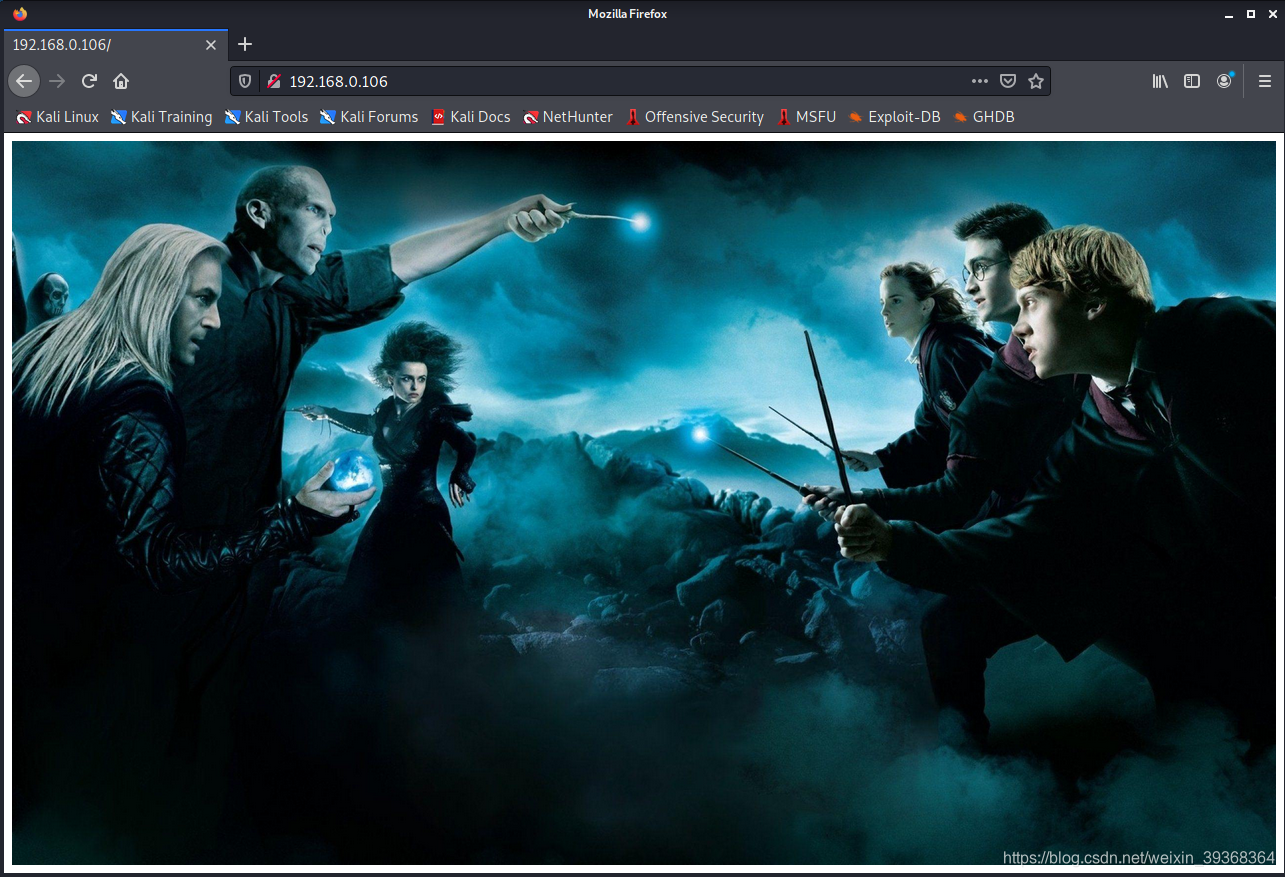Open the MSFU bookmark
Image resolution: width=1285 pixels, height=877 pixels.
tap(806, 117)
